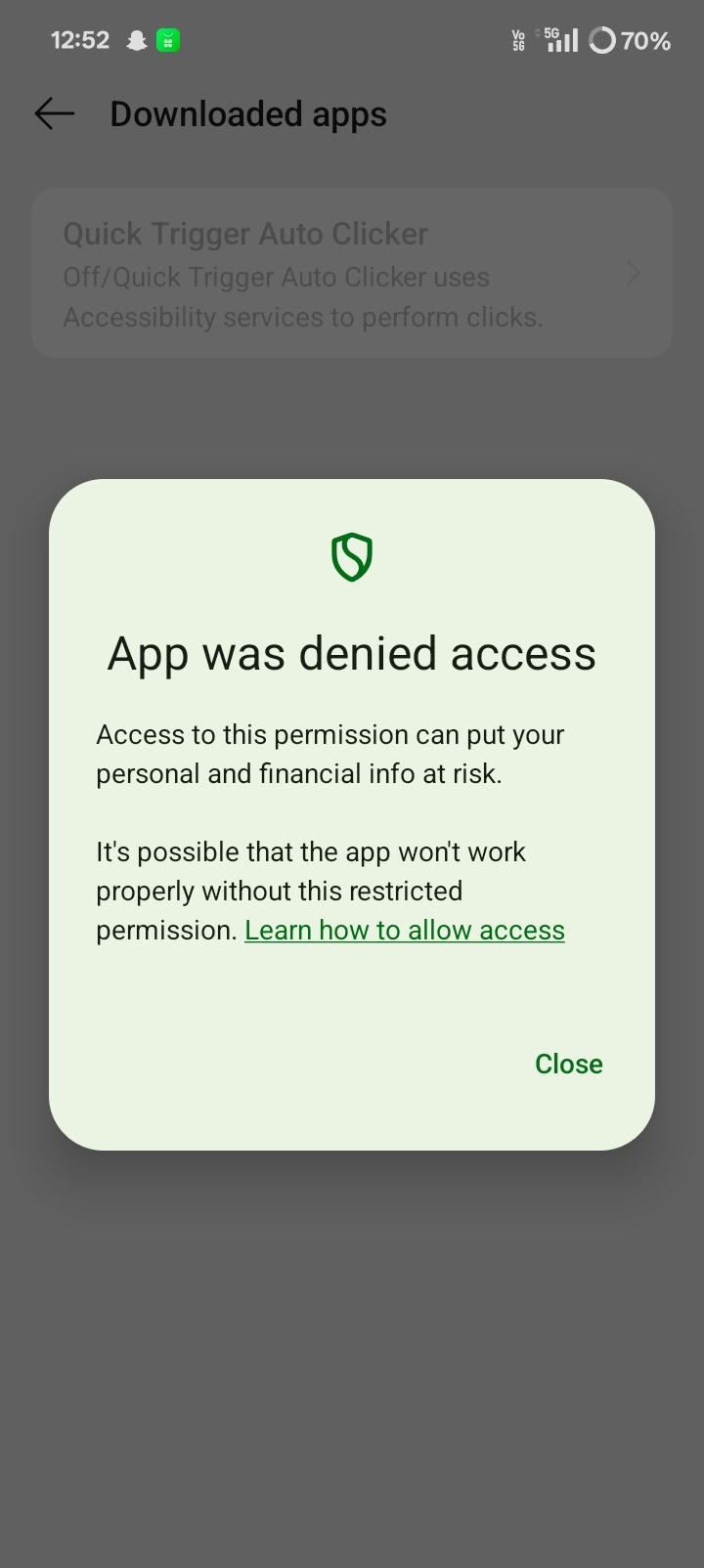Tap the Vo 5G network indicator
This screenshot has width=704, height=1568.
tap(518, 41)
